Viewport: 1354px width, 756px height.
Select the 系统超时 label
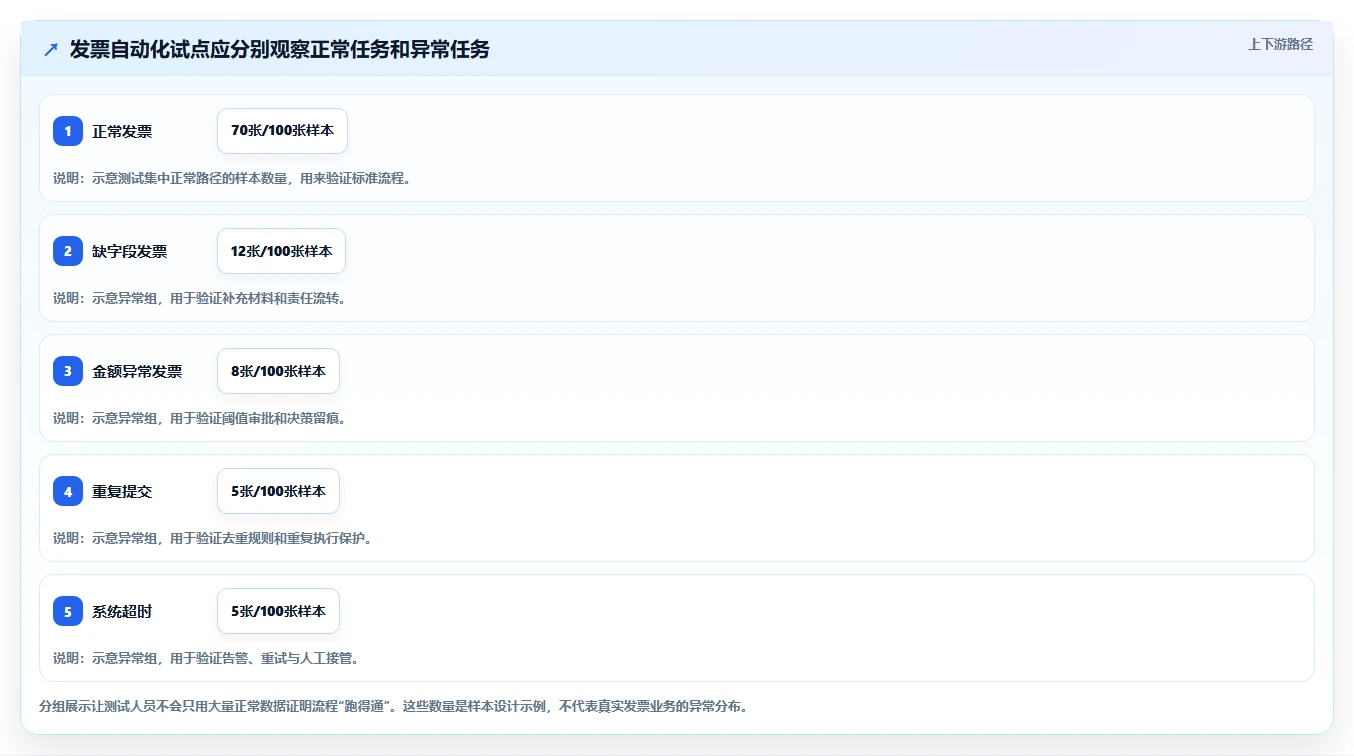[122, 611]
